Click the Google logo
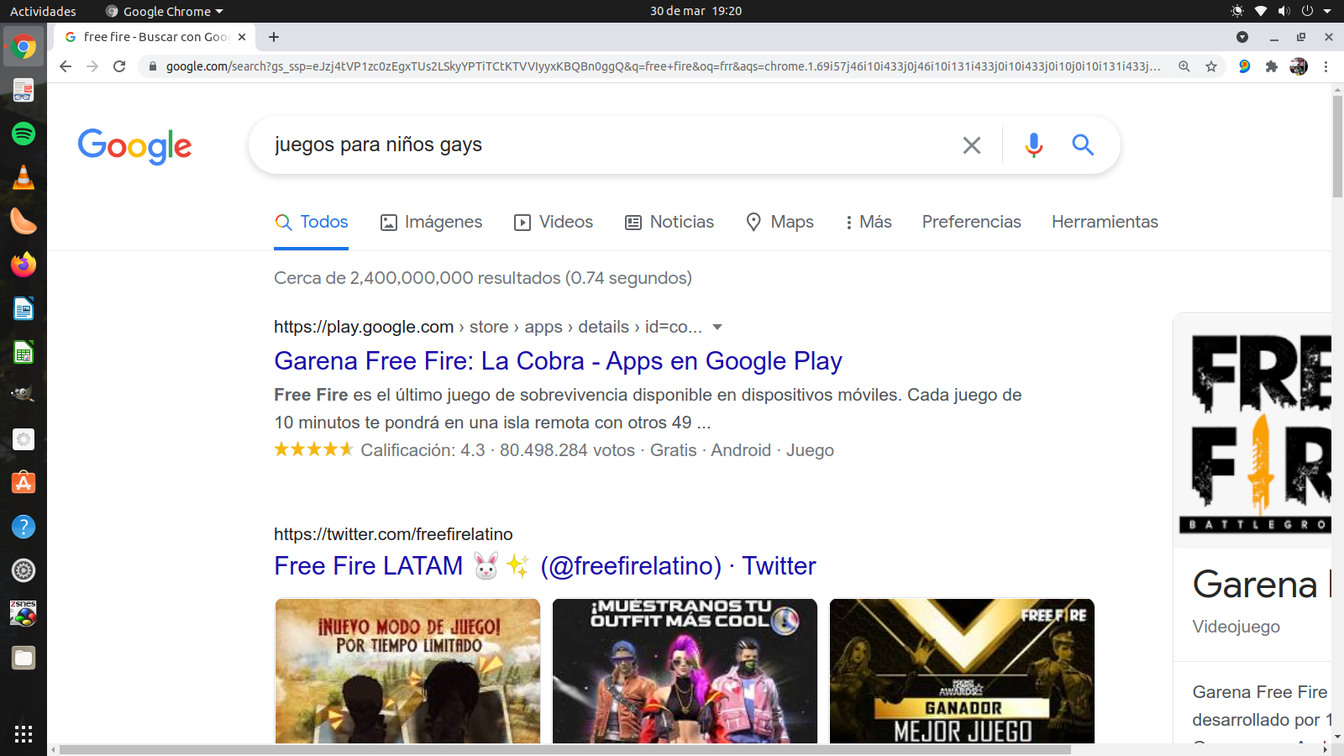Image resolution: width=1344 pixels, height=756 pixels. point(135,147)
